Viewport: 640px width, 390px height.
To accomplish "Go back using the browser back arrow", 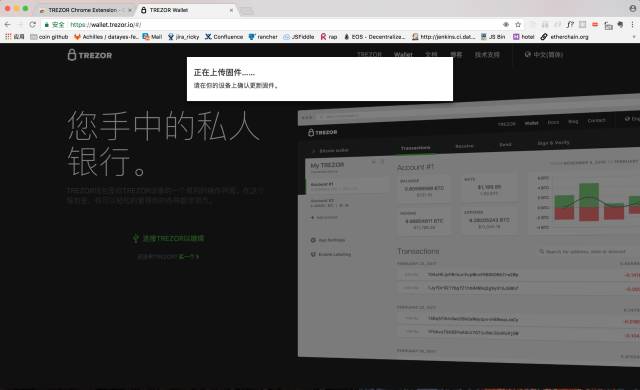I will pos(7,24).
